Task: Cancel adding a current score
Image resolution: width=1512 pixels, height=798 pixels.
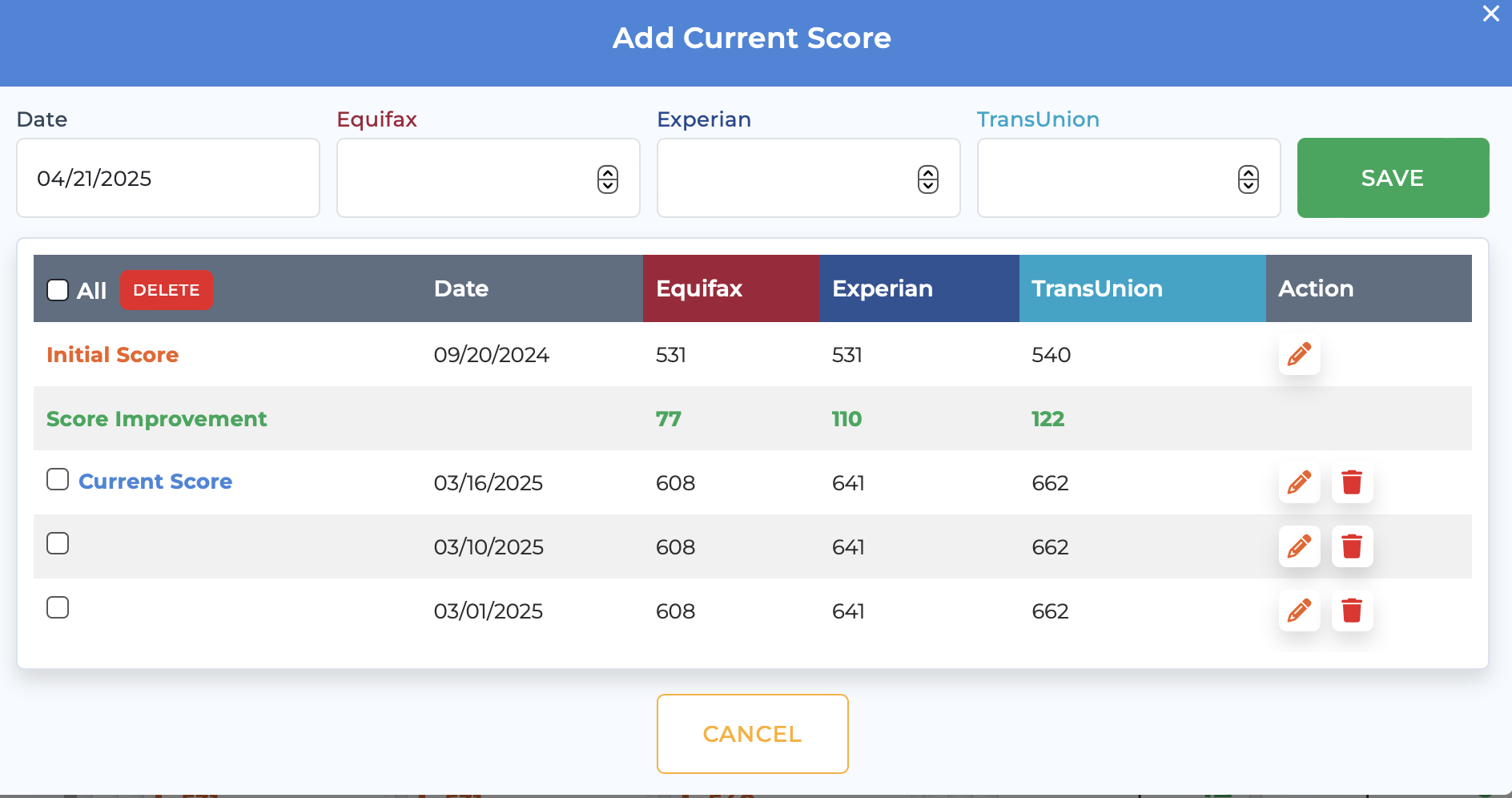Action: [752, 734]
